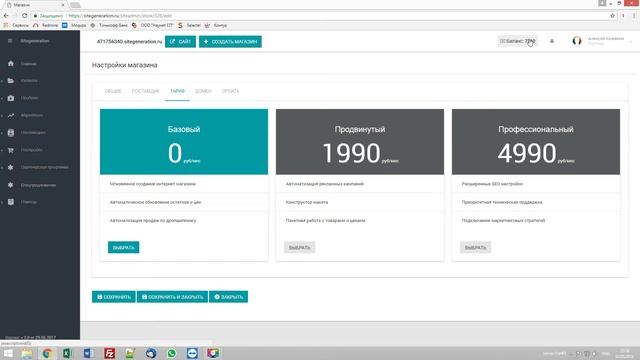The width and height of the screenshot is (640, 360).
Task: Close the Магазин browser tab
Action: click(63, 5)
